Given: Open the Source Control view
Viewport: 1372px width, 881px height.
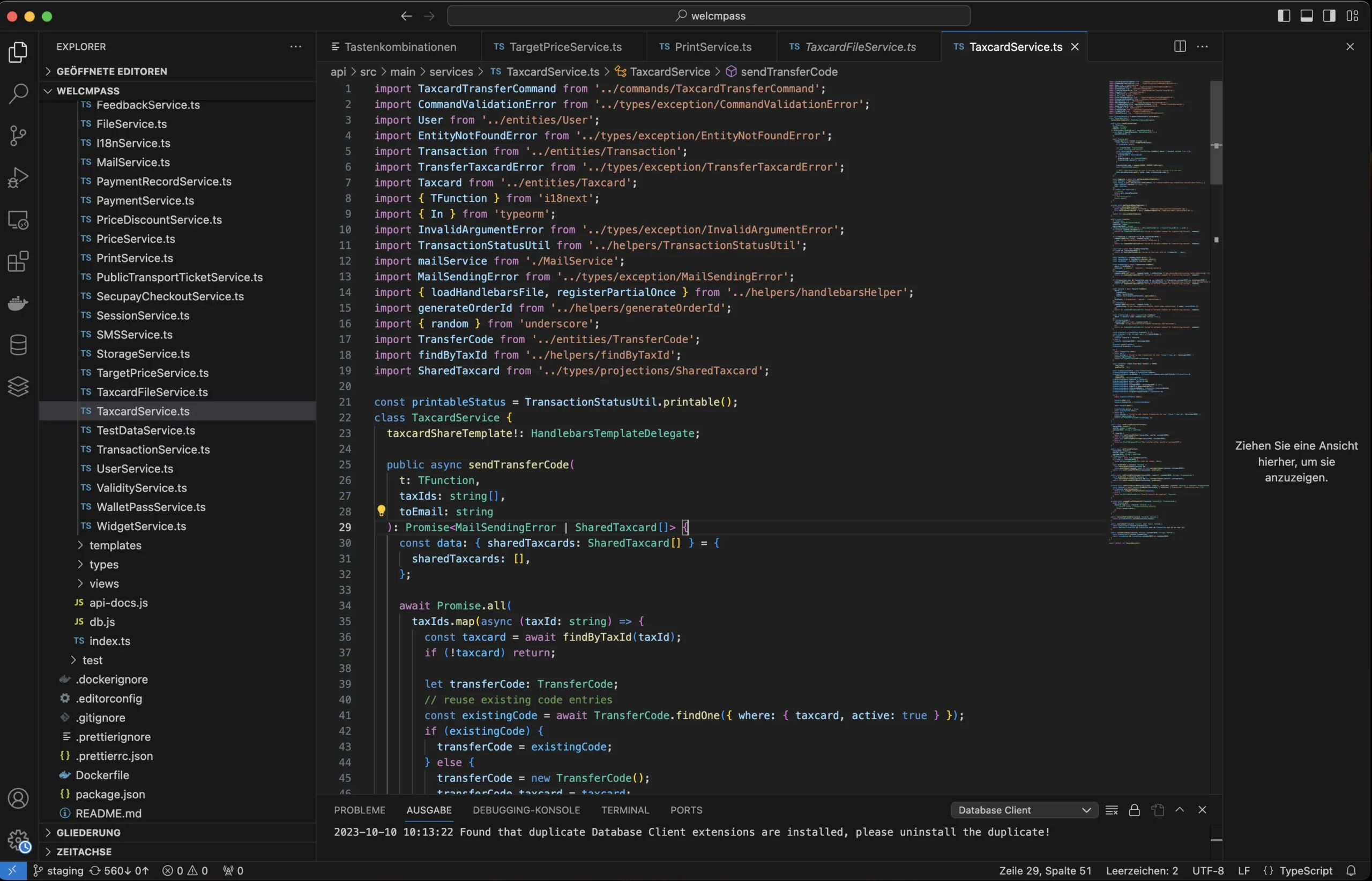Looking at the screenshot, I should [x=18, y=136].
